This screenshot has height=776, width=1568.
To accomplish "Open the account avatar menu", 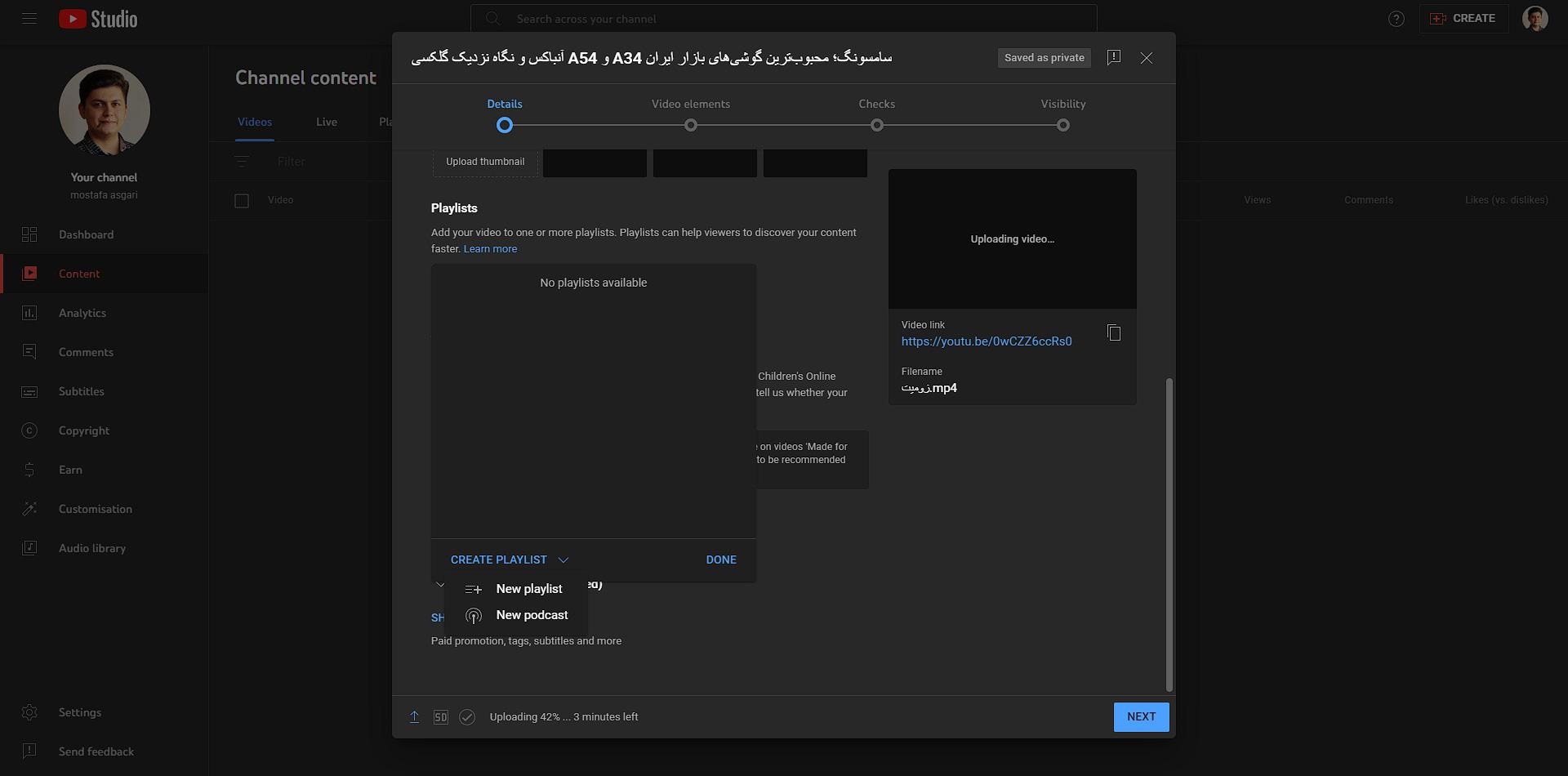I will (x=1535, y=18).
